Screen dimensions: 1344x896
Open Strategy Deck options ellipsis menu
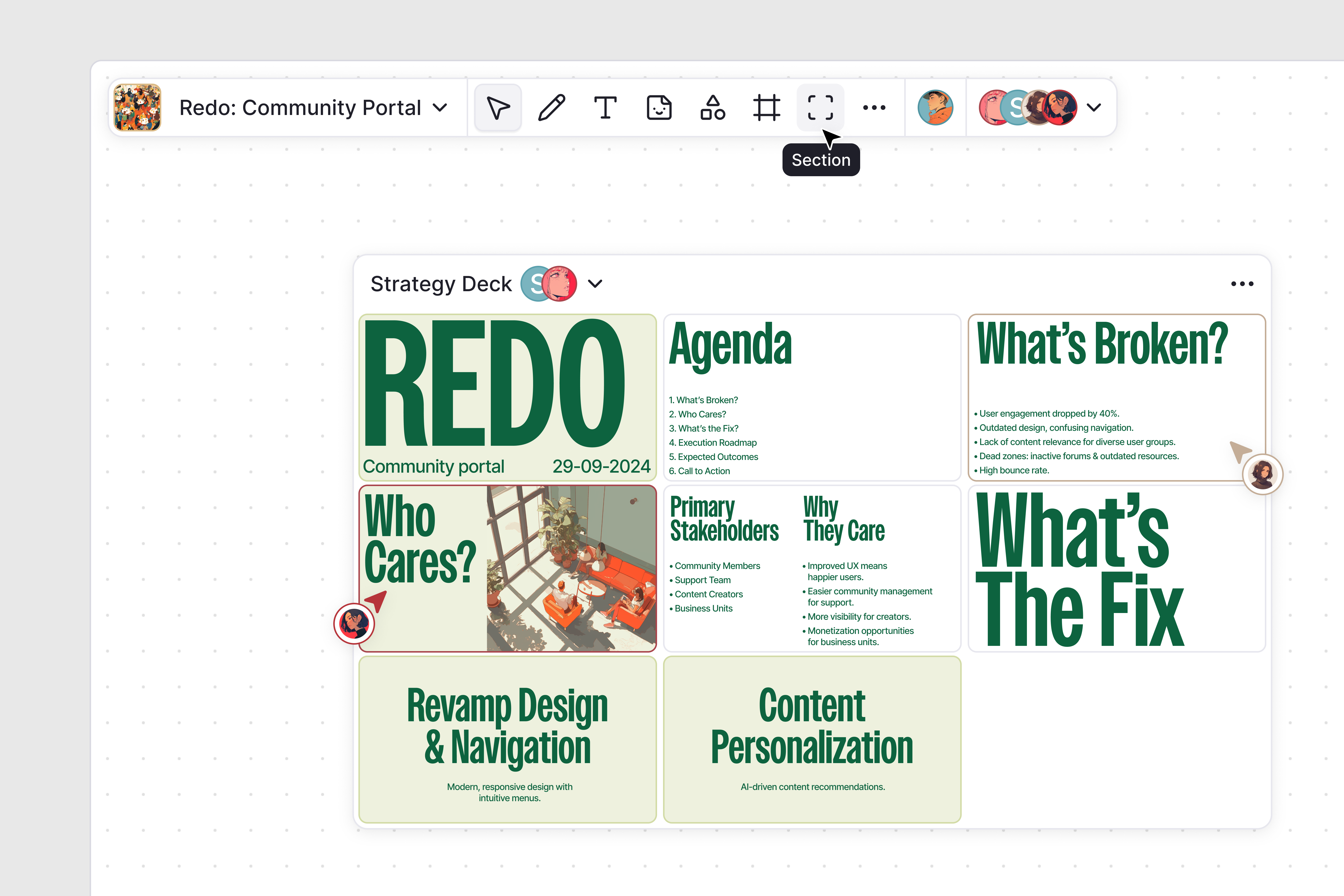[x=1242, y=284]
